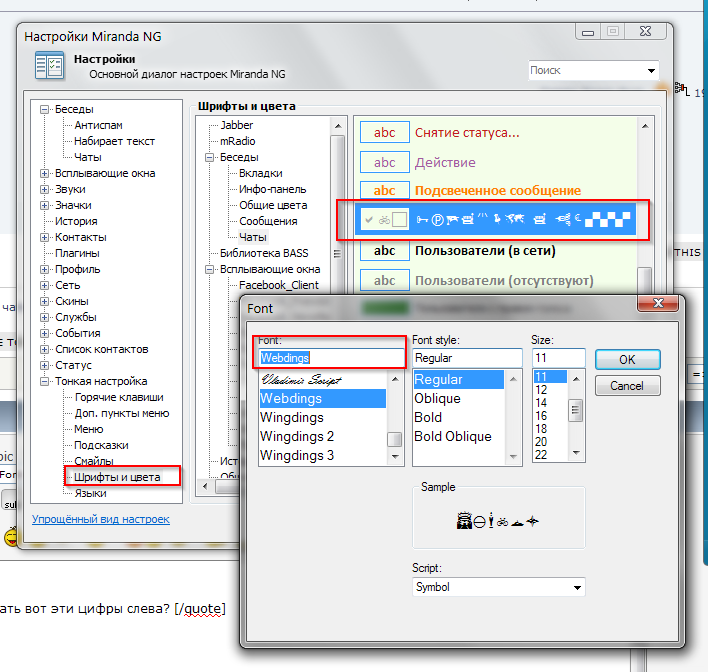Select Набирает текст tree item
Viewport: 708px width, 672px height.
pos(114,141)
